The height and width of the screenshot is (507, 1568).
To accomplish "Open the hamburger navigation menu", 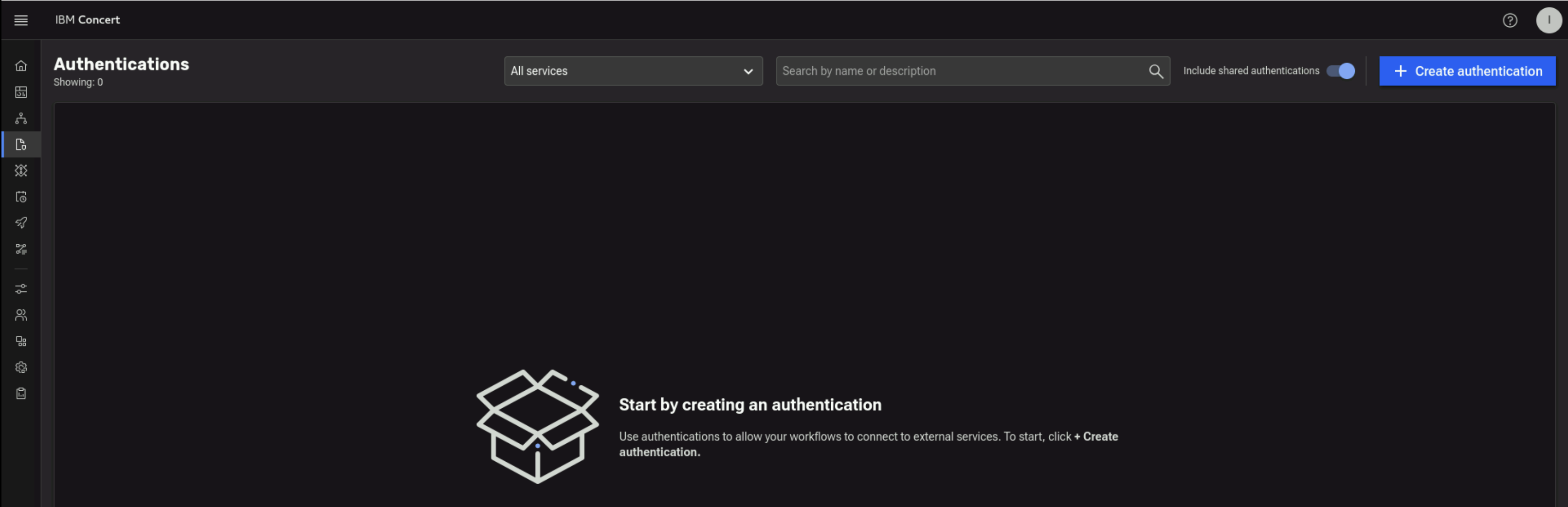I will 21,20.
